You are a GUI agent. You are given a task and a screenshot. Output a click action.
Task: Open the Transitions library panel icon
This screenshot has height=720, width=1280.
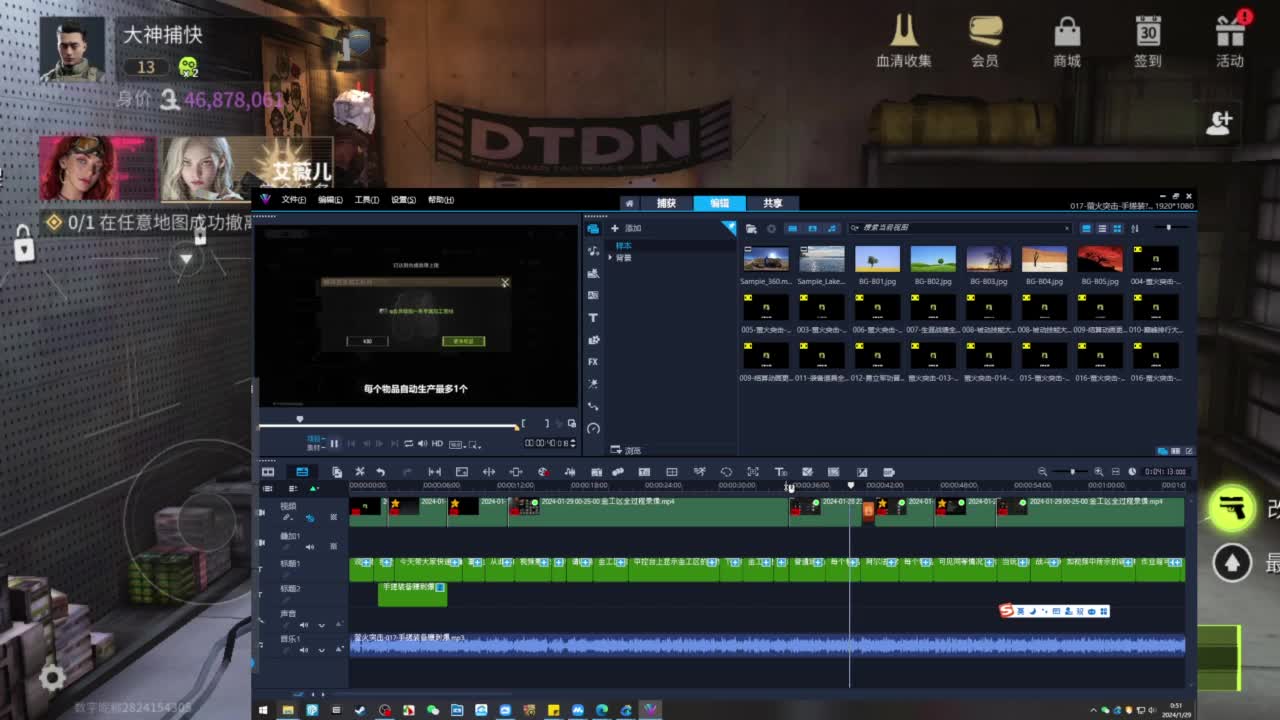pyautogui.click(x=593, y=295)
